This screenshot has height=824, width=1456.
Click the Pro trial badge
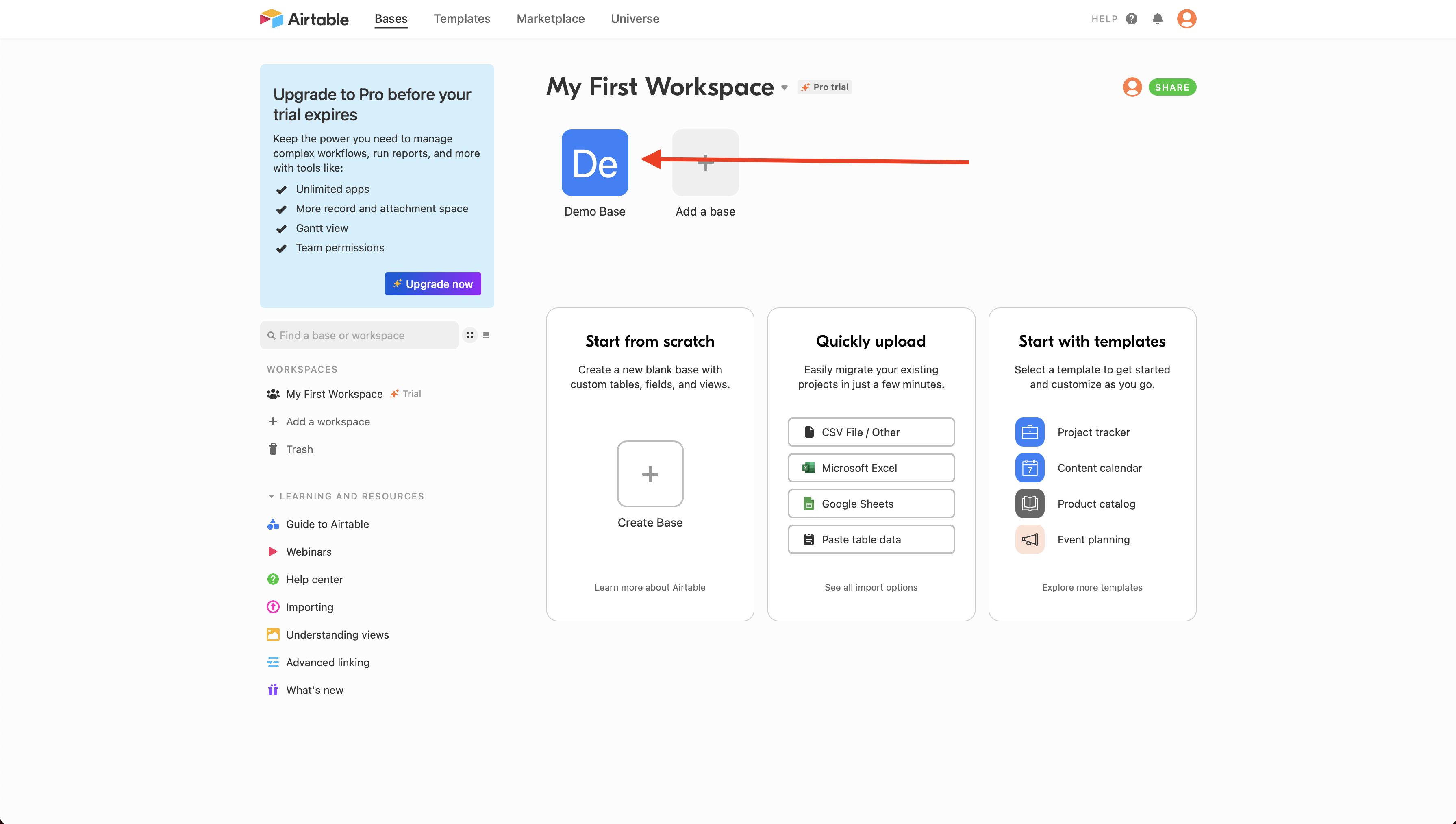(824, 87)
